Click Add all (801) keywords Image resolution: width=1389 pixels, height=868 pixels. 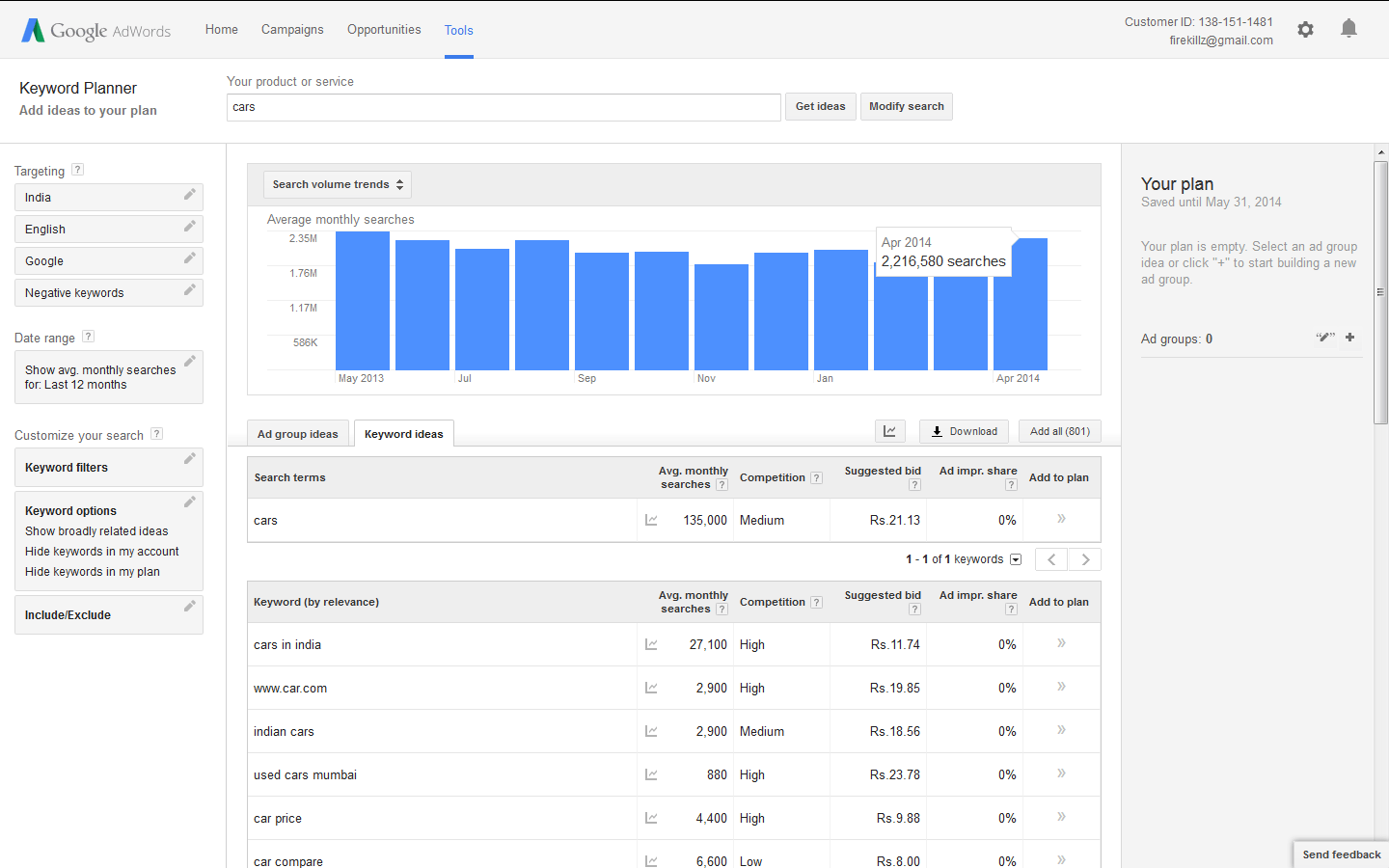[x=1059, y=431]
